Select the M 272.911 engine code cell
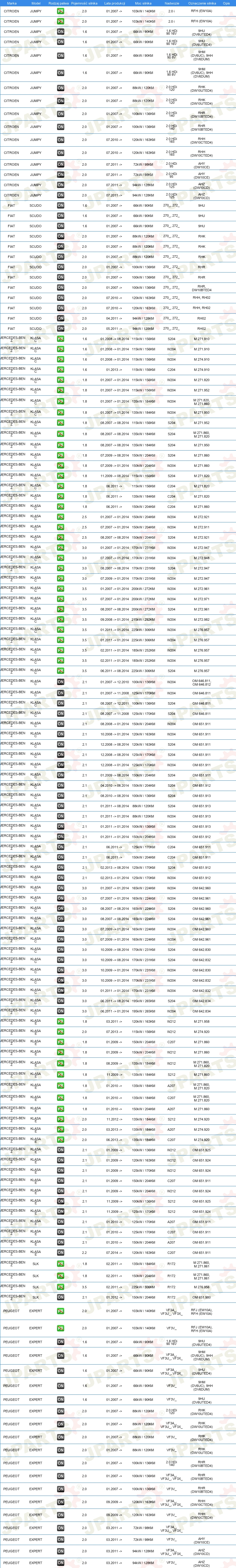The height and width of the screenshot is (1568, 236). pyautogui.click(x=202, y=527)
